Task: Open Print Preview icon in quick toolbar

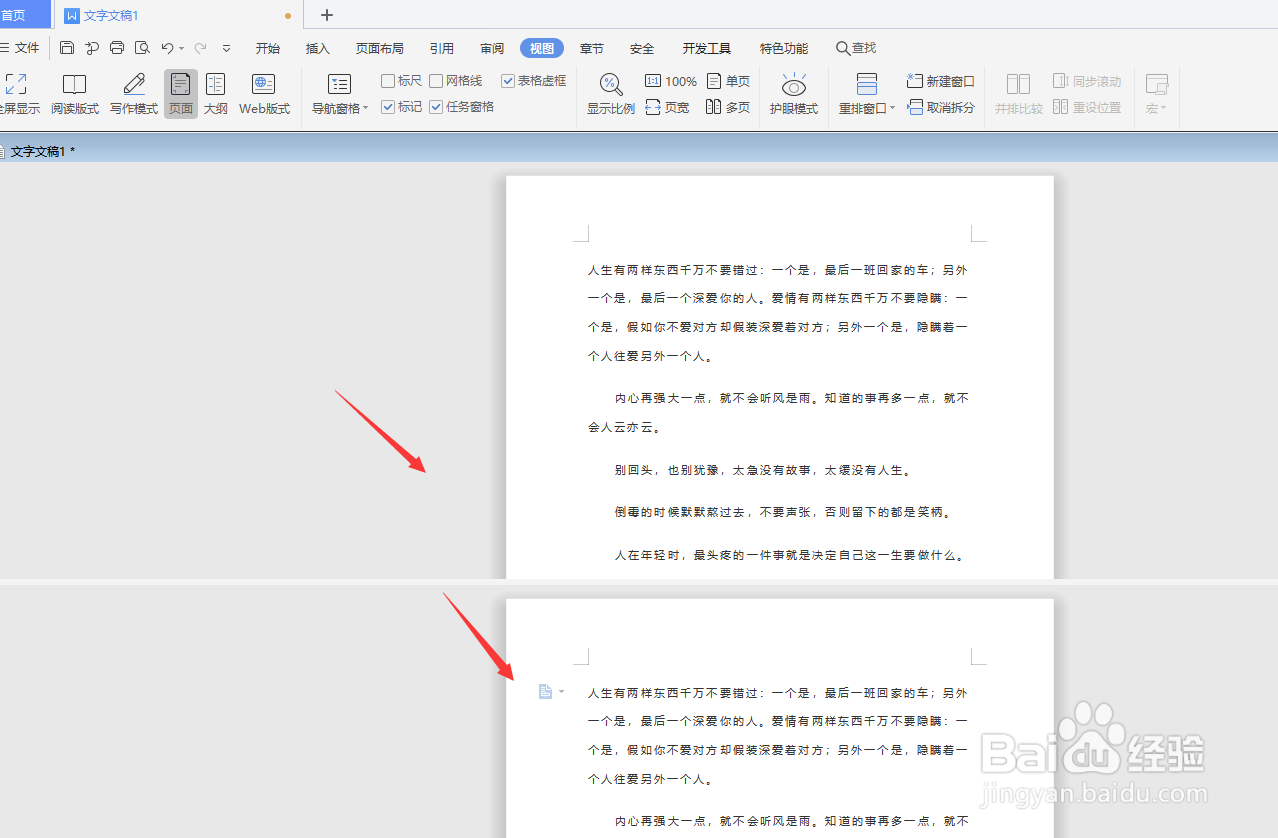Action: coord(142,48)
